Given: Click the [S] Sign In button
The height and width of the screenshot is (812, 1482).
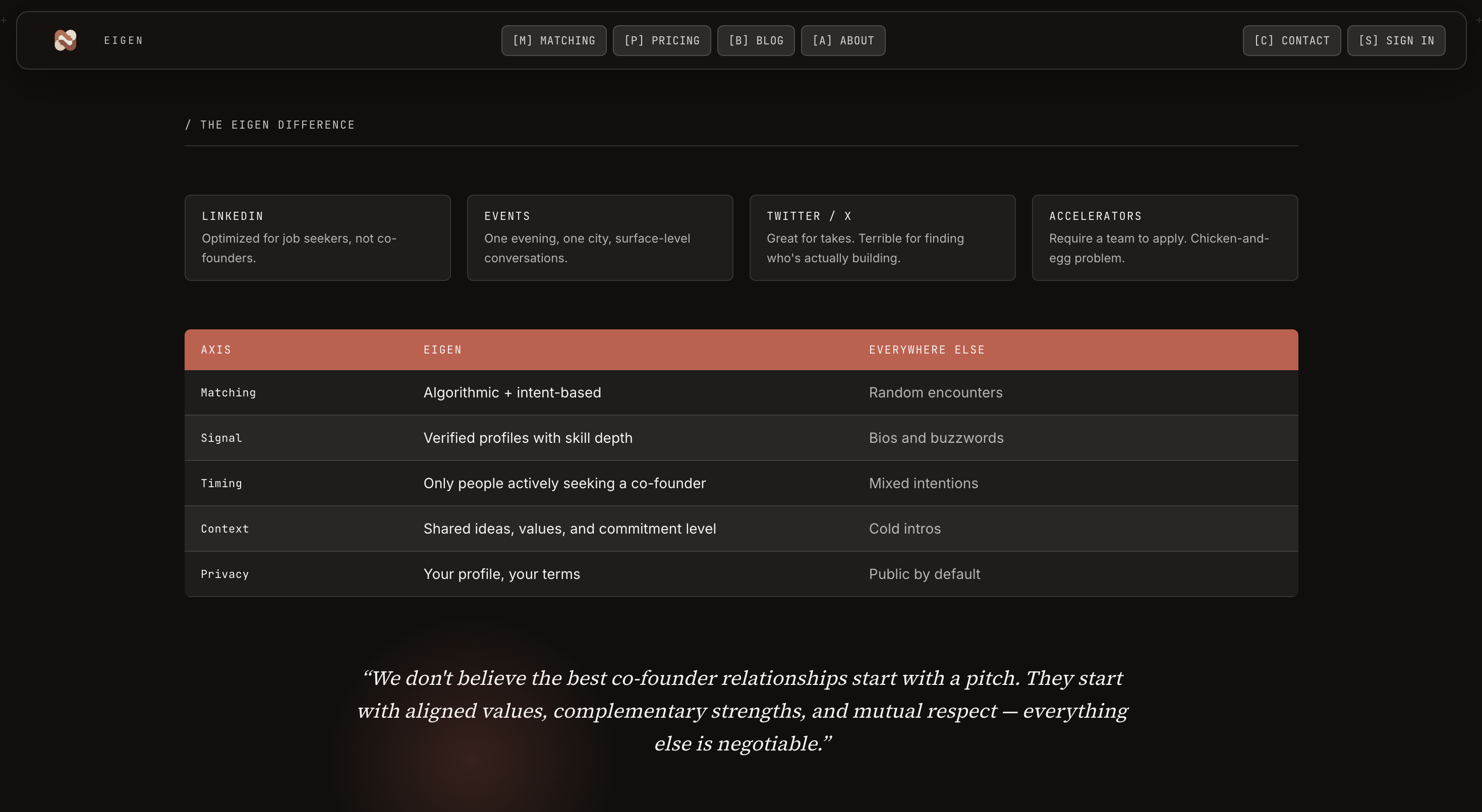Looking at the screenshot, I should click(x=1396, y=40).
